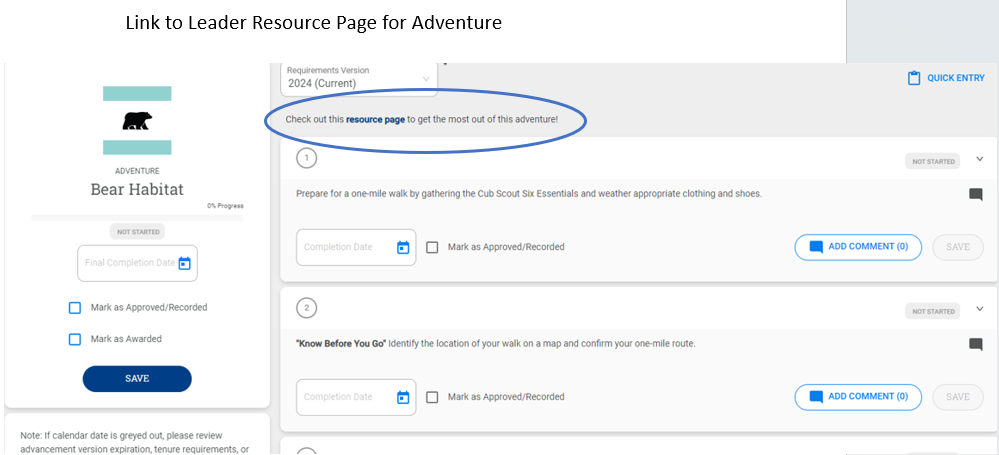The width and height of the screenshot is (999, 455).
Task: Tick Mark as Approved/Recorded for requirement 1
Action: (x=432, y=247)
